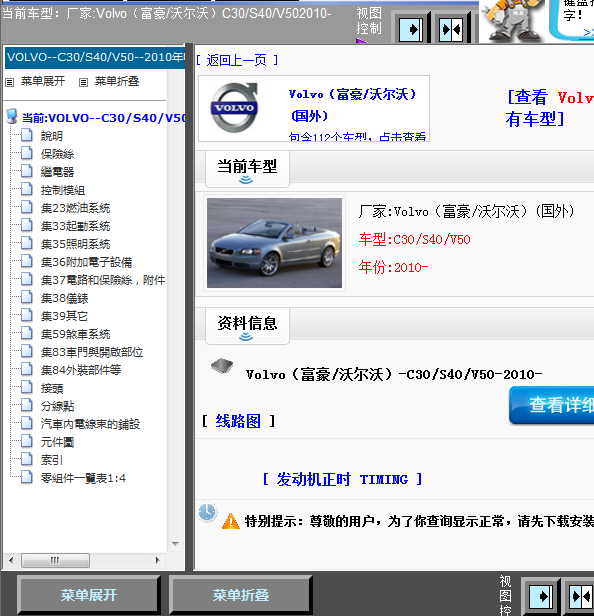Open the 集84外裝部件等 tree item
594x616 pixels.
pos(81,370)
